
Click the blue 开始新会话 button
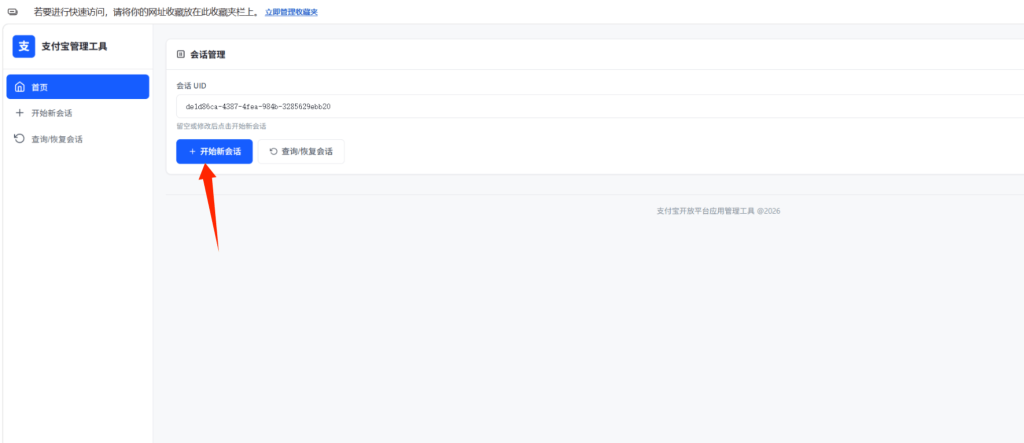(x=214, y=152)
